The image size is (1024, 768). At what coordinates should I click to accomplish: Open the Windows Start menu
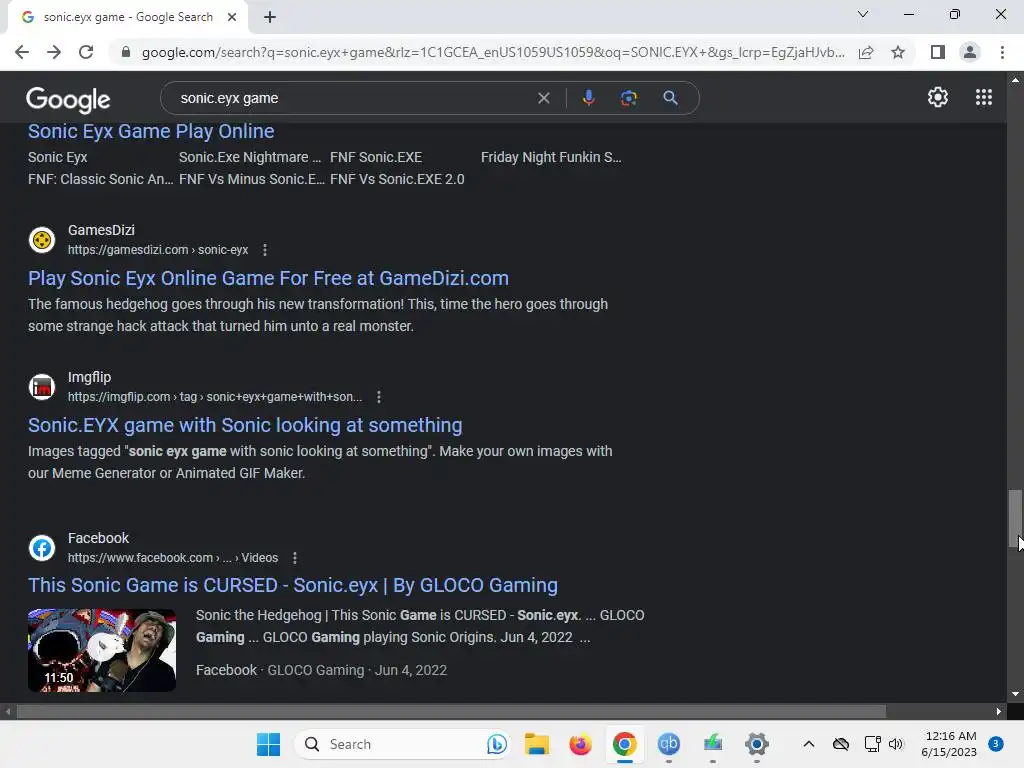tap(268, 744)
